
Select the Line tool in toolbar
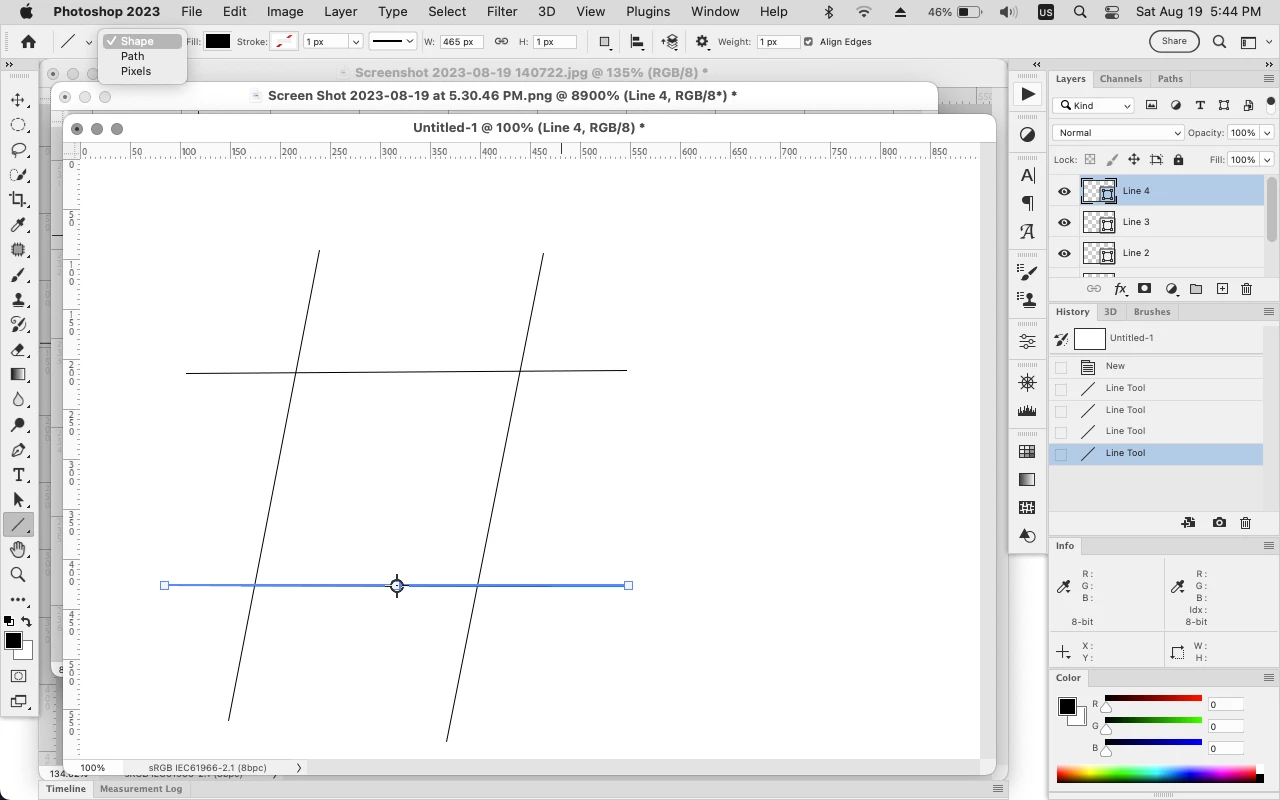click(18, 525)
